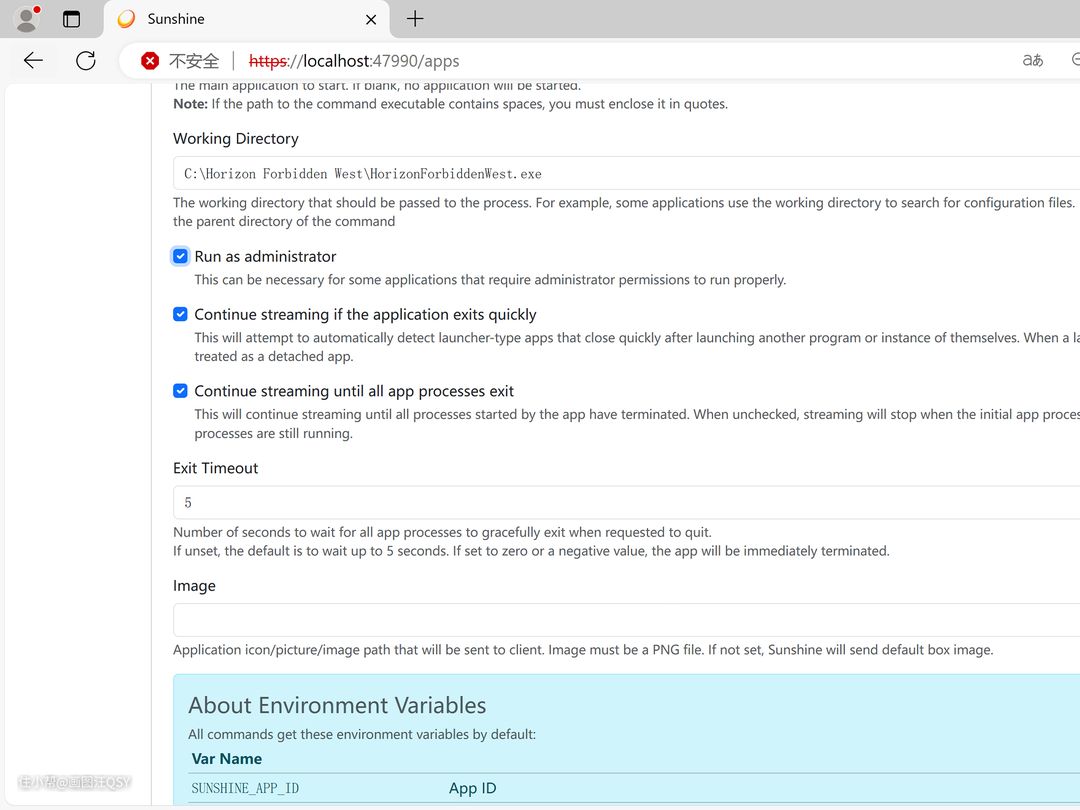Click the 不安全 security label
Screen dimensions: 1080x810
pos(194,61)
